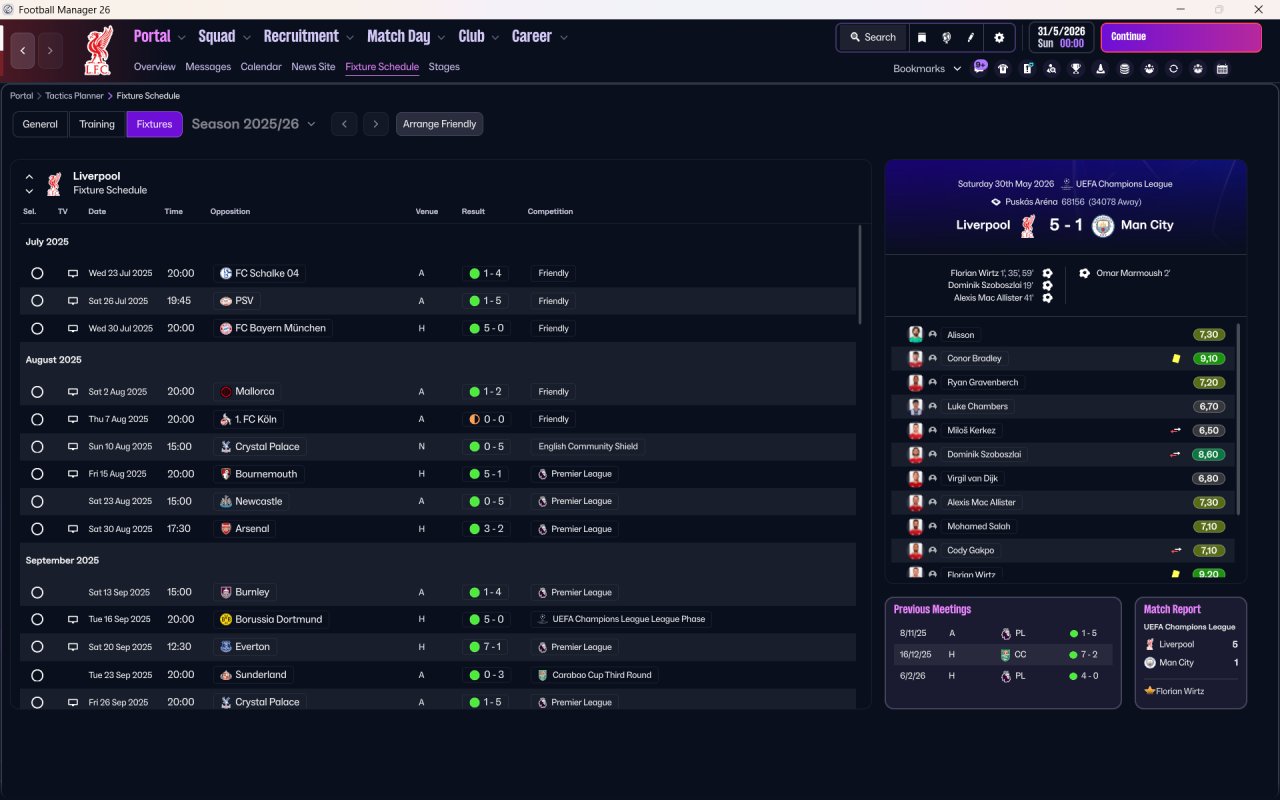Viewport: 1280px width, 800px height.
Task: Open the circular arrows transfers bookmark icon
Action: click(x=1174, y=69)
